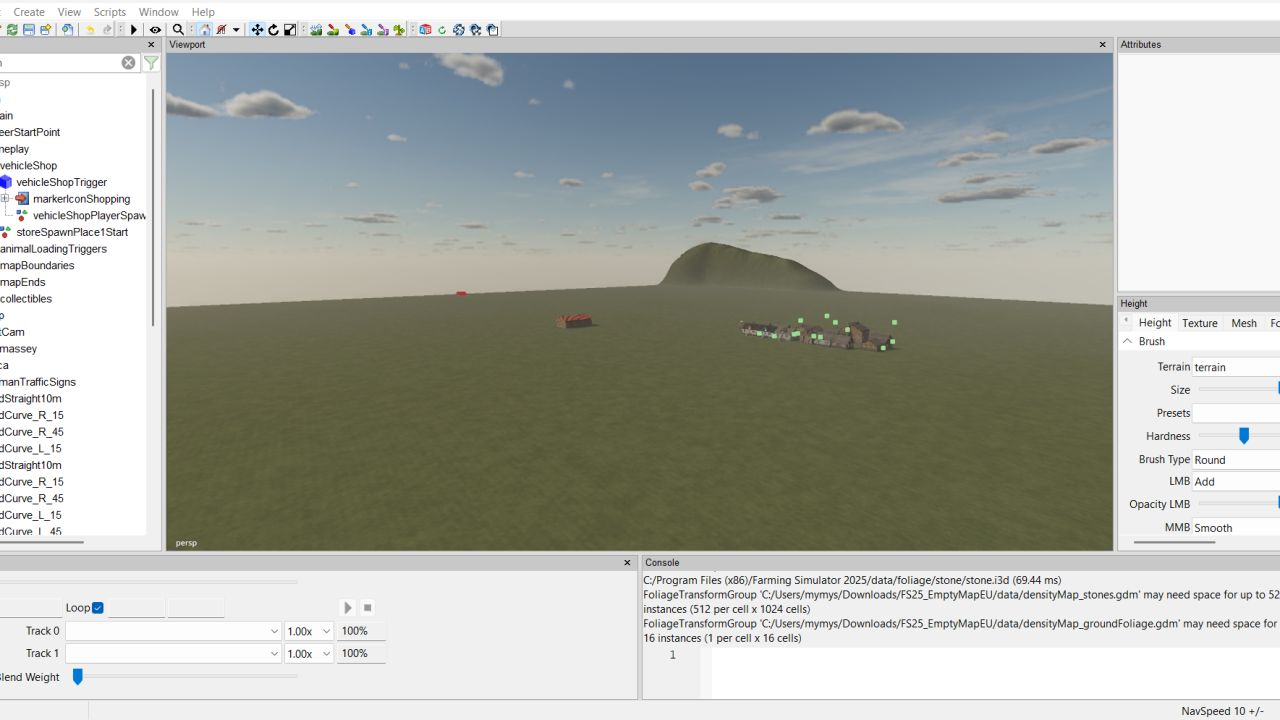
Task: Toggle the Loop checkbox
Action: click(x=98, y=608)
